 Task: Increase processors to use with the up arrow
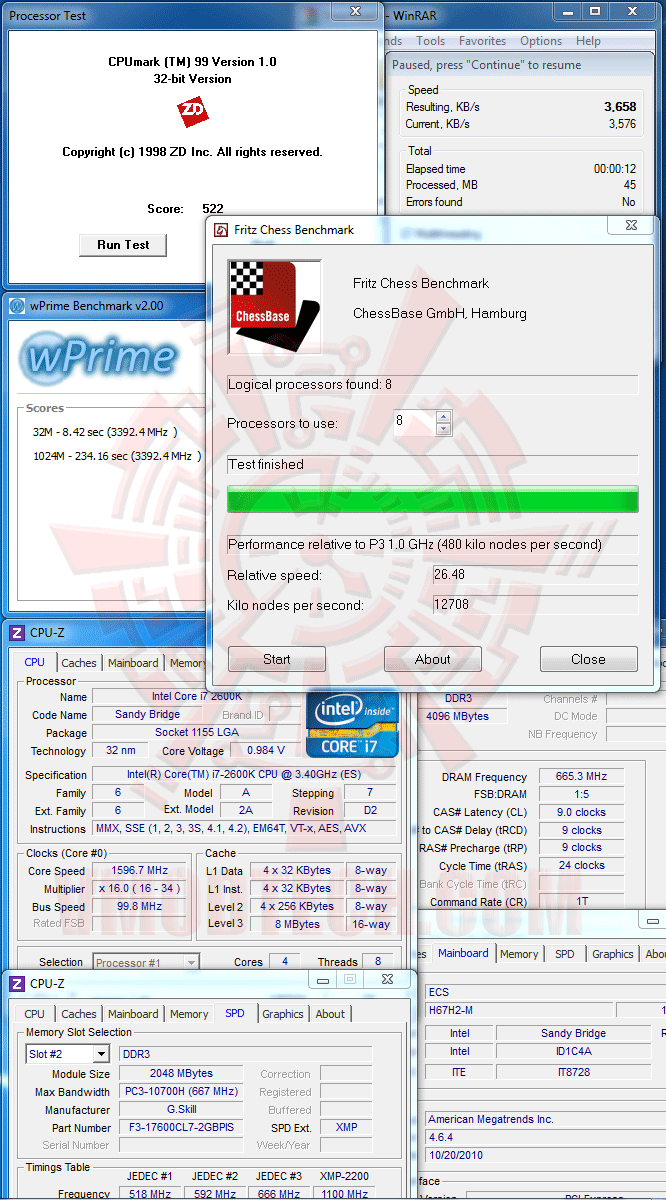(x=444, y=416)
